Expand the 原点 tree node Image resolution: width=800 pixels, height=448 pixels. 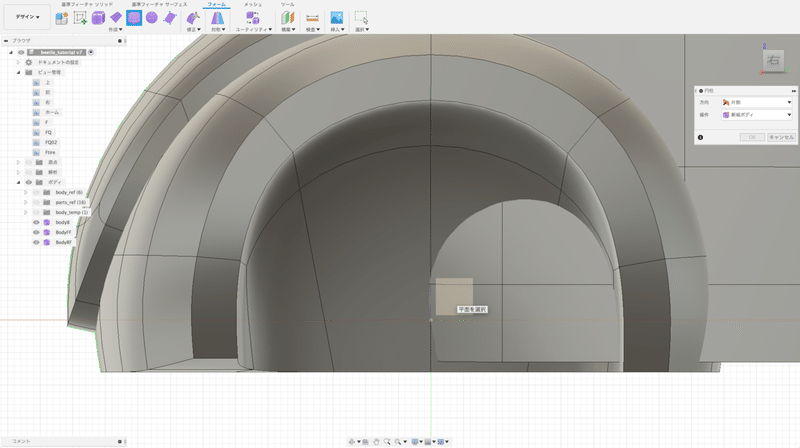coord(18,162)
